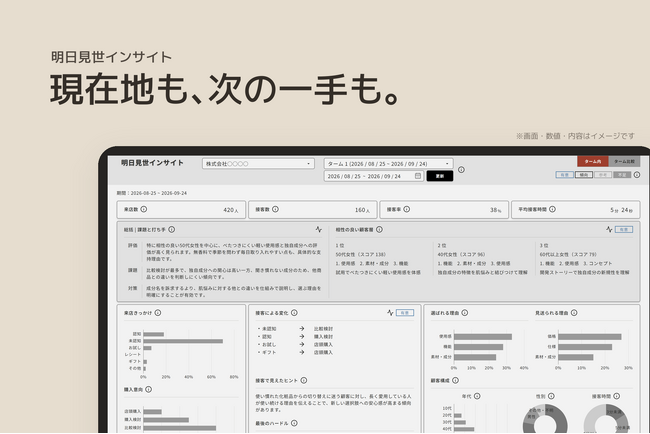Click pulse icon in 総括 panel

[x=318, y=229]
